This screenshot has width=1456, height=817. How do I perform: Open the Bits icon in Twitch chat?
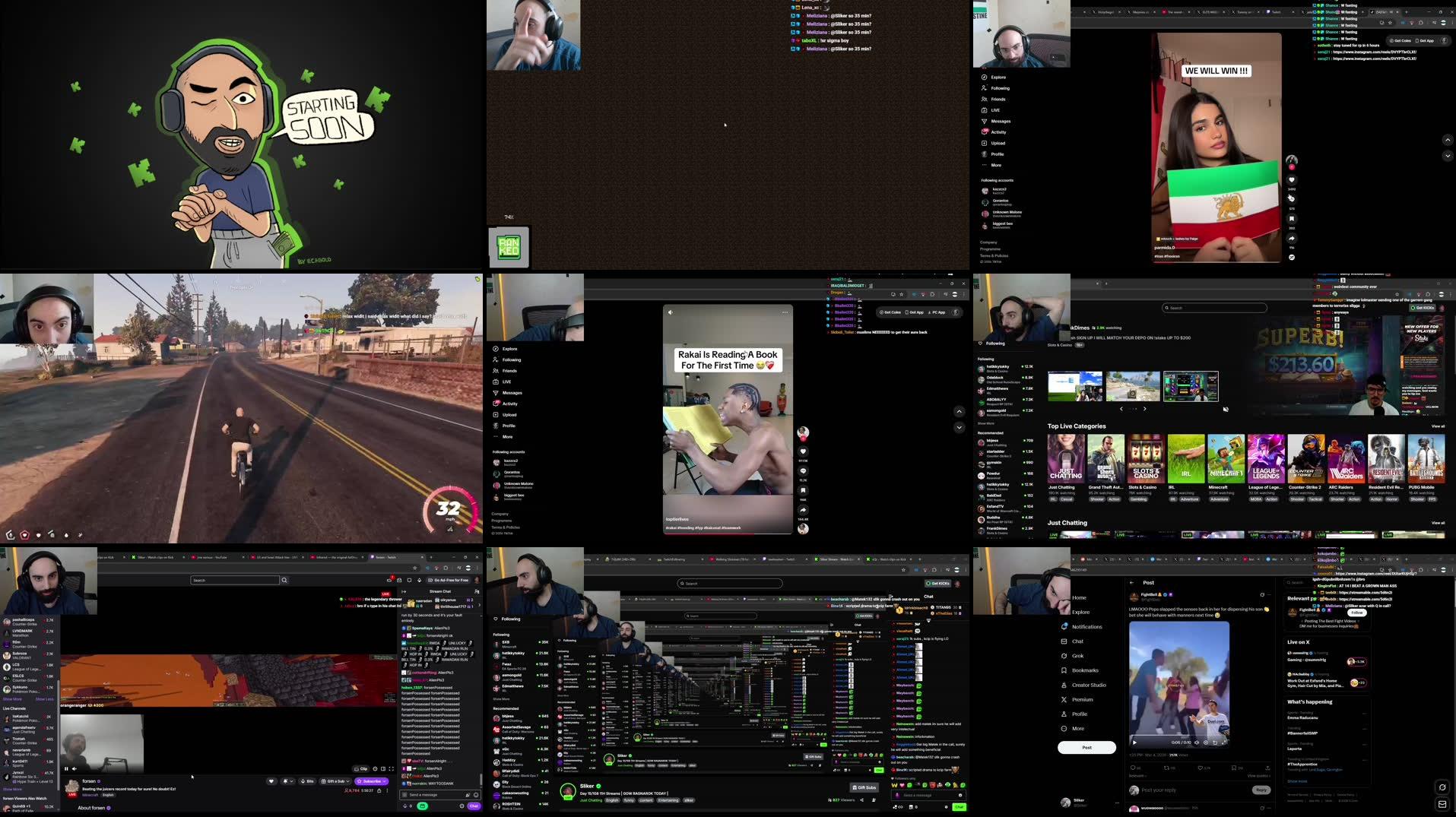click(306, 781)
